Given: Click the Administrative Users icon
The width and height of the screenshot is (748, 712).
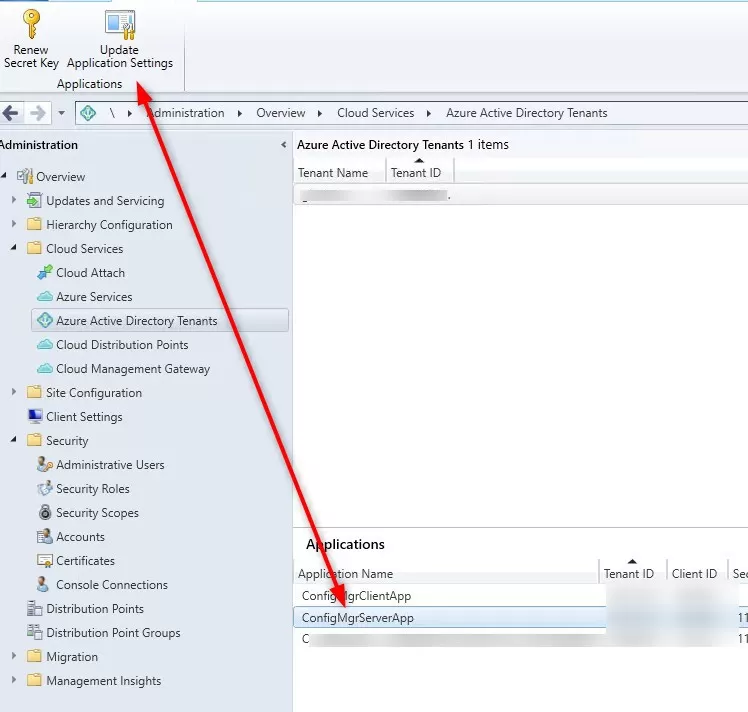Looking at the screenshot, I should click(x=45, y=464).
